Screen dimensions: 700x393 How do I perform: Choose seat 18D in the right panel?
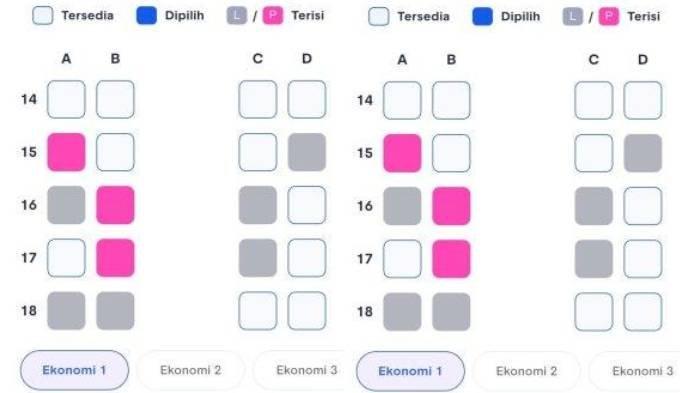[x=642, y=311]
